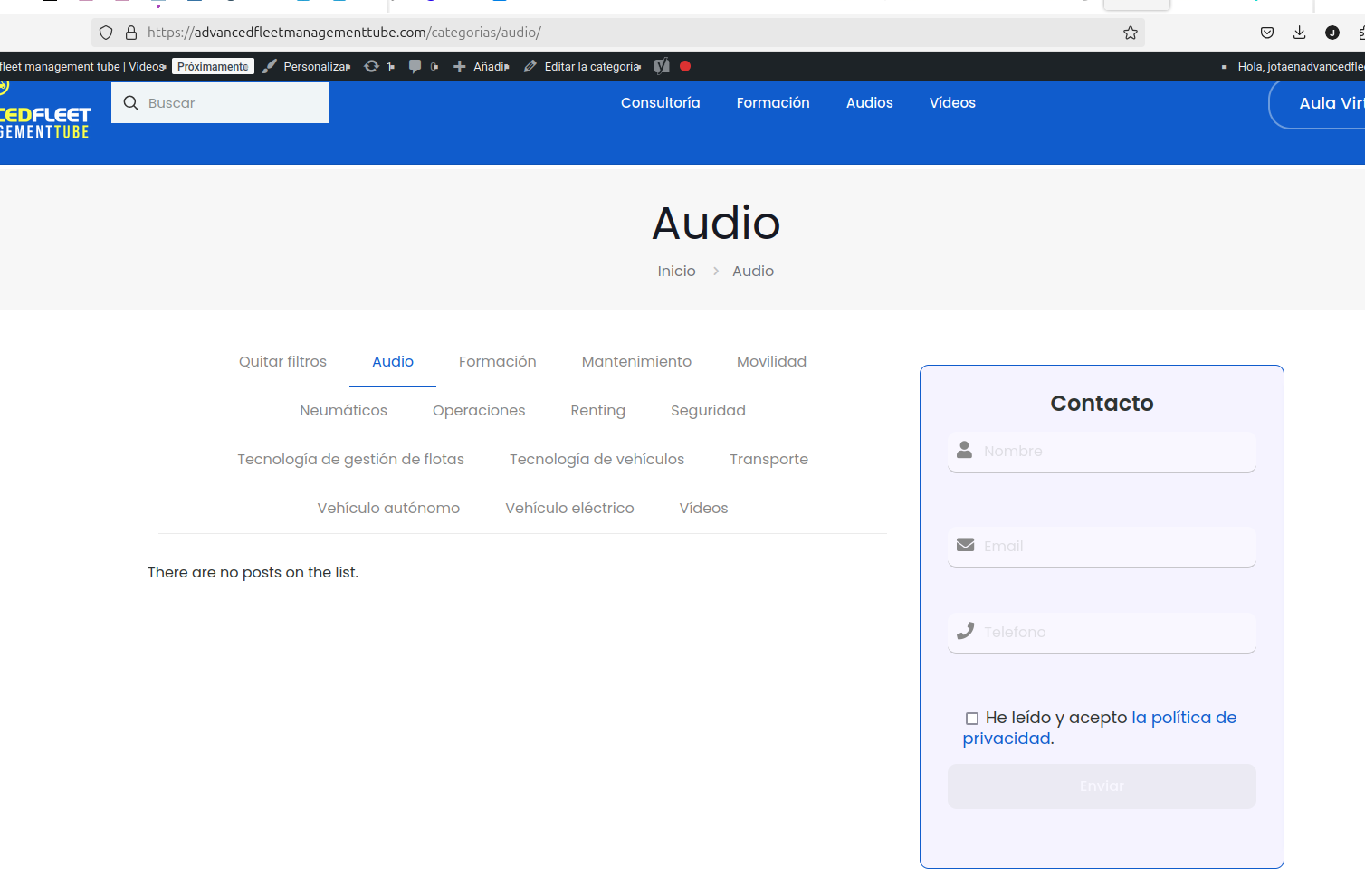Open the política de privacidad link
This screenshot has height=896, width=1365.
pyautogui.click(x=1183, y=718)
